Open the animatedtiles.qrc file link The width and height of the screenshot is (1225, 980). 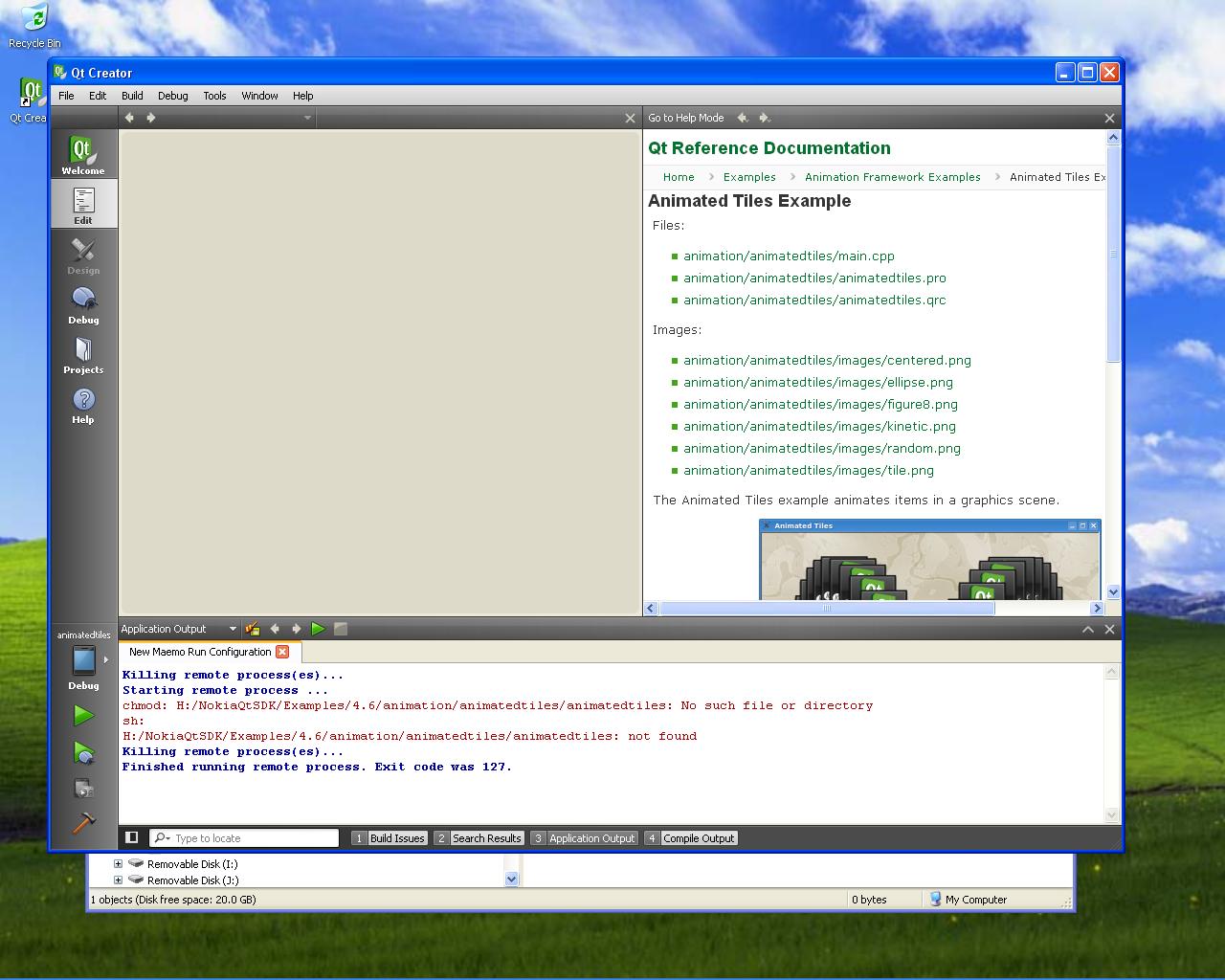(x=814, y=300)
